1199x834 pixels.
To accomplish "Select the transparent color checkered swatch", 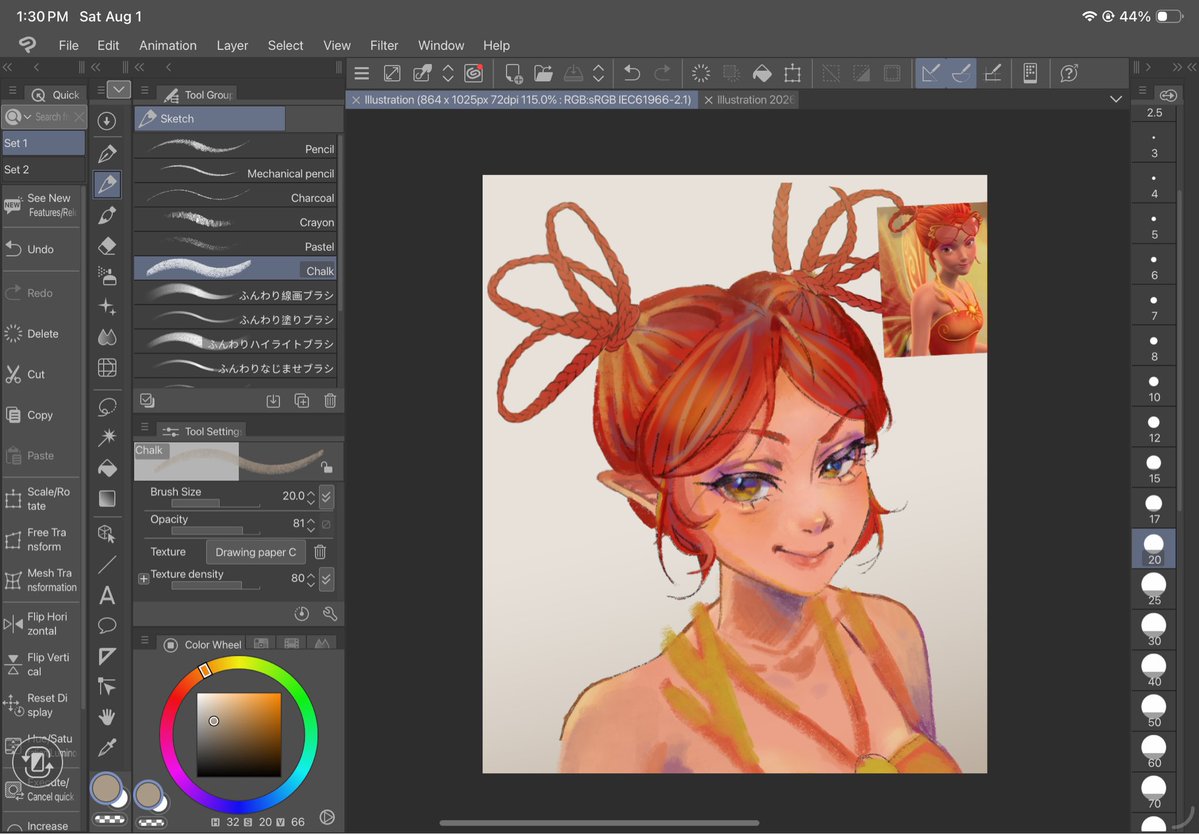I will click(x=109, y=819).
